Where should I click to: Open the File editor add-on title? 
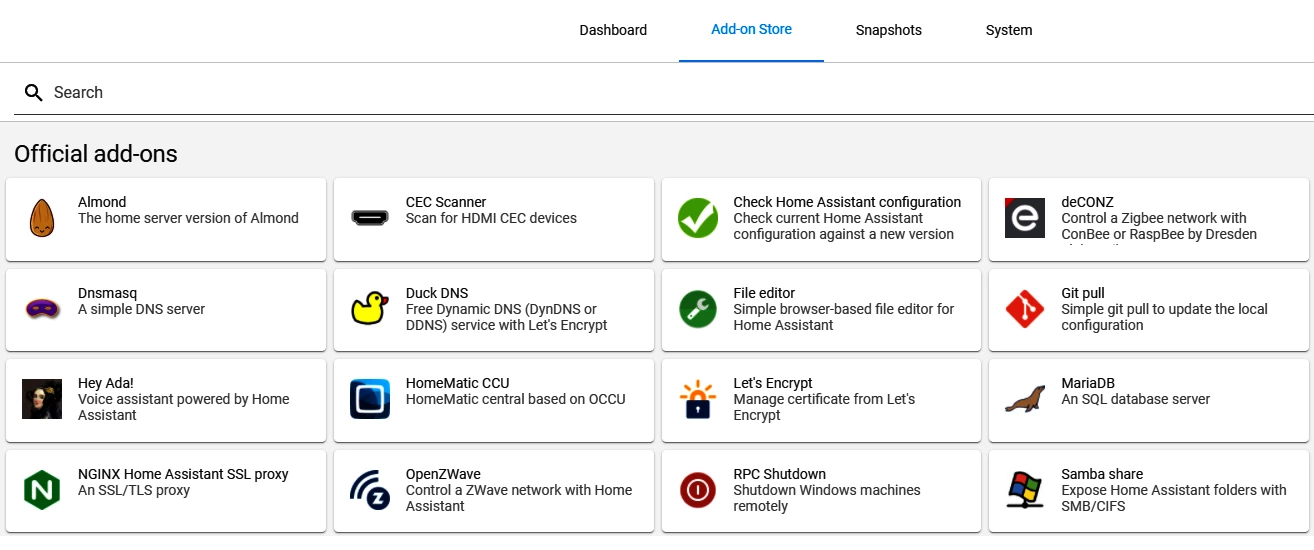(764, 293)
